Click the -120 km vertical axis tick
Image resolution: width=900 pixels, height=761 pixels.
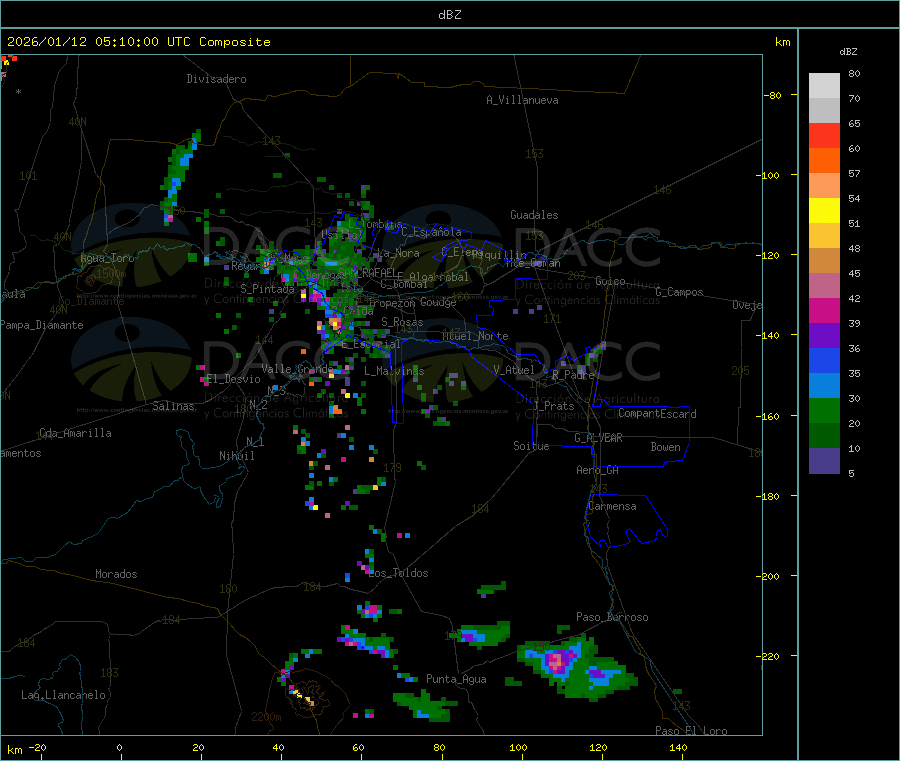770,255
